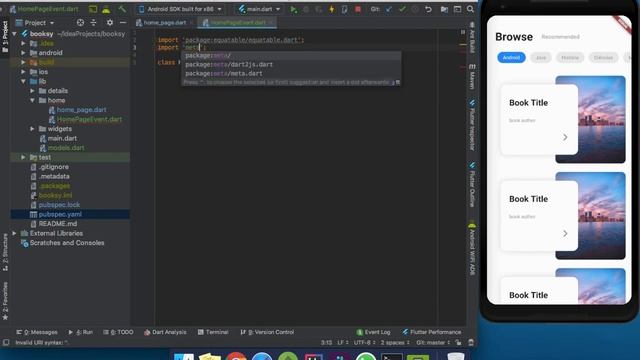Open README.md in project tree
Image resolution: width=640 pixels, height=360 pixels.
[x=58, y=224]
